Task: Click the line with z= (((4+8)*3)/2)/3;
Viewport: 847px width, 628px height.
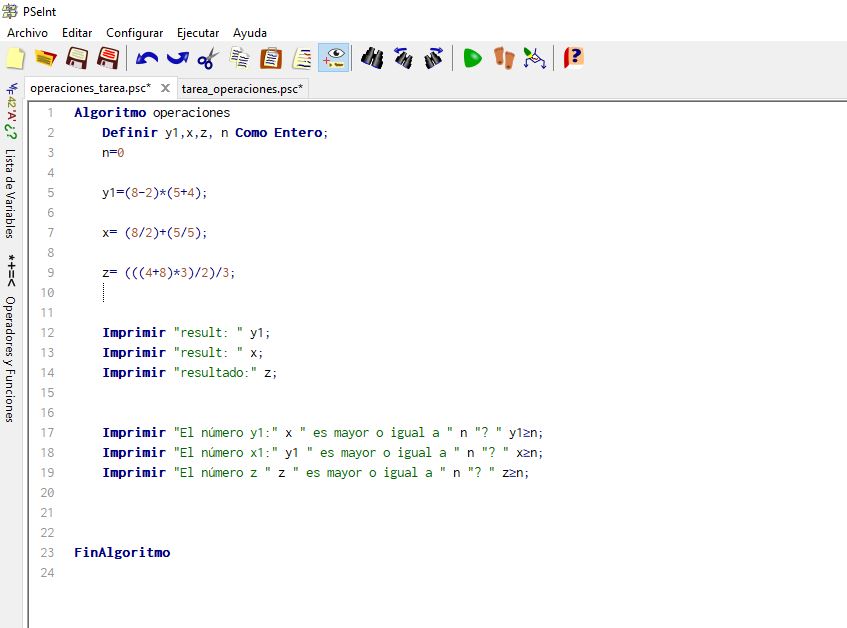Action: point(169,273)
